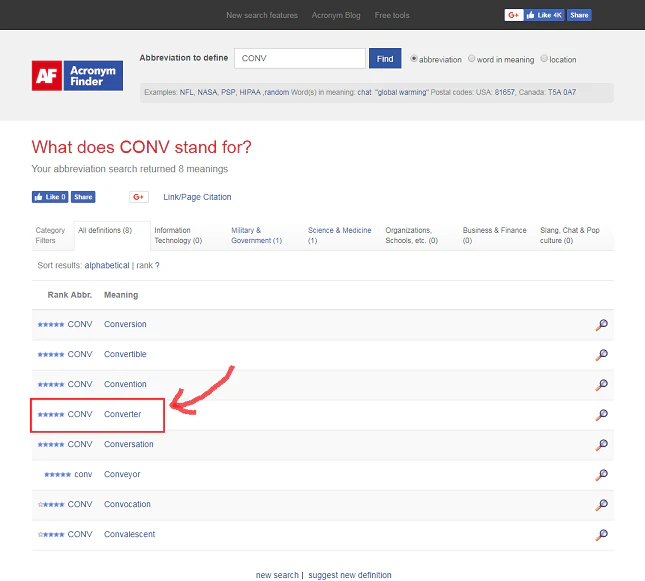Click the HIPAA example link
The width and height of the screenshot is (645, 581).
250,92
